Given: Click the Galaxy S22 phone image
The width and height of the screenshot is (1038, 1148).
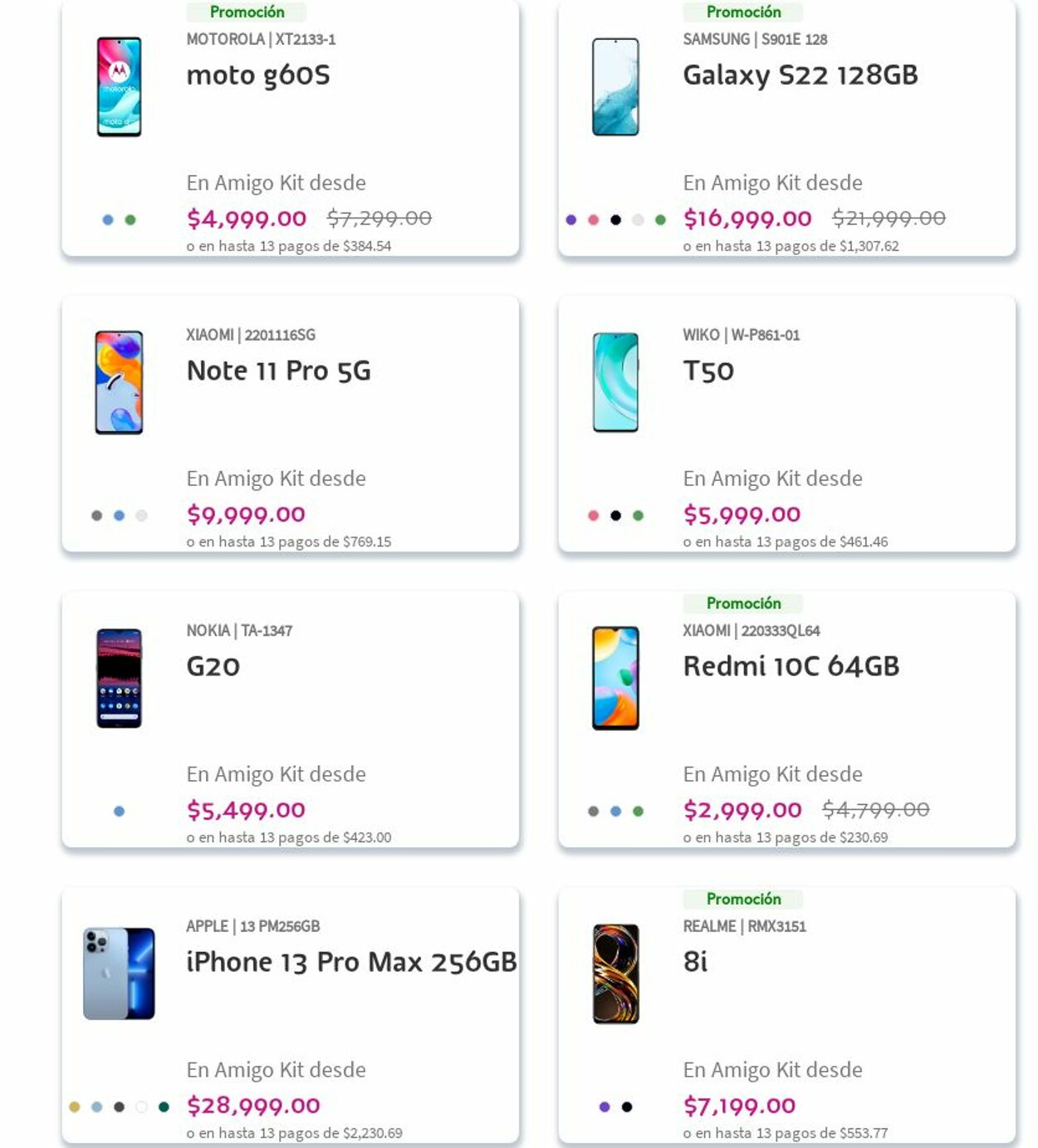Looking at the screenshot, I should pos(615,86).
